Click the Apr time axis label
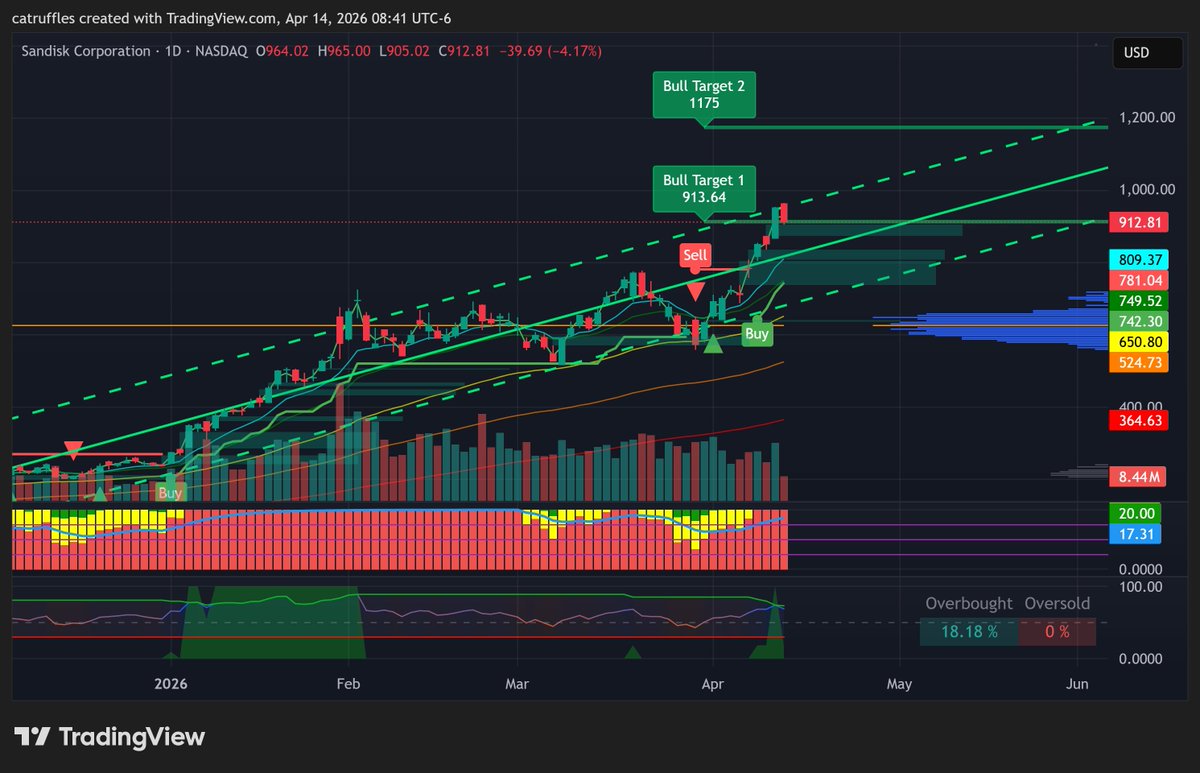 [713, 685]
